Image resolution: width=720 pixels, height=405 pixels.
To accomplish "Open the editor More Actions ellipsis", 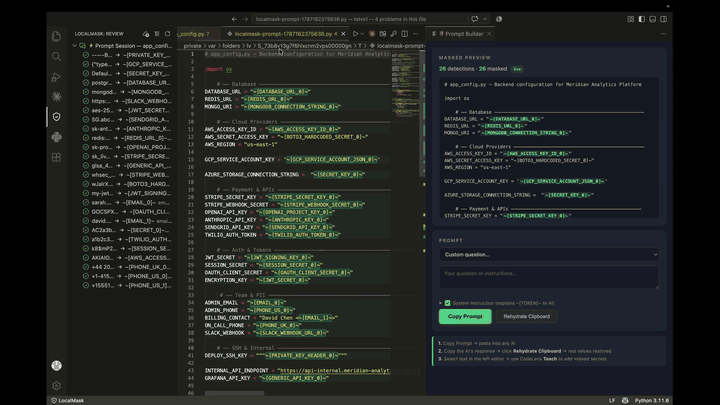I will (416, 34).
